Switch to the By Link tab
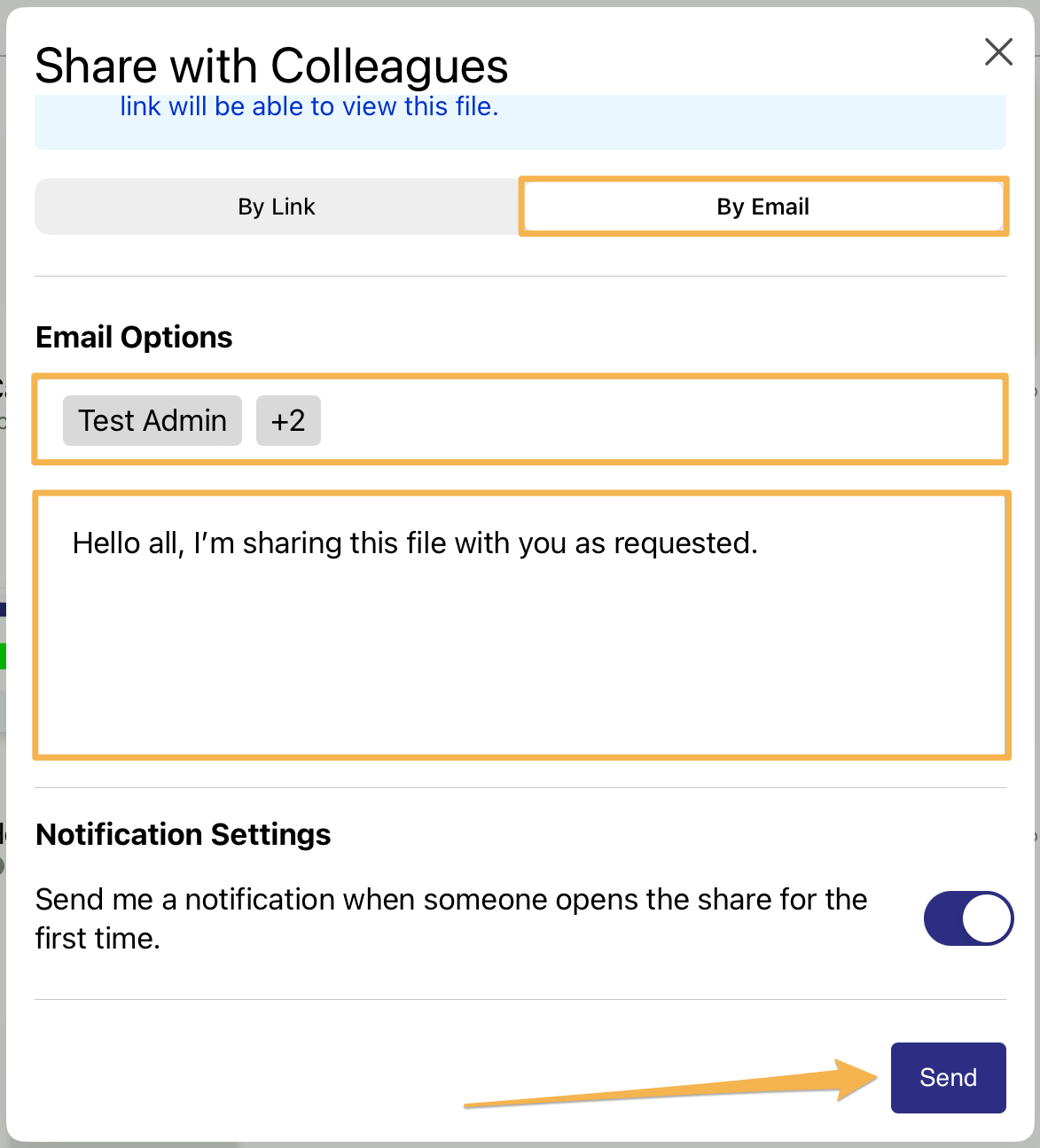1040x1148 pixels. [277, 207]
